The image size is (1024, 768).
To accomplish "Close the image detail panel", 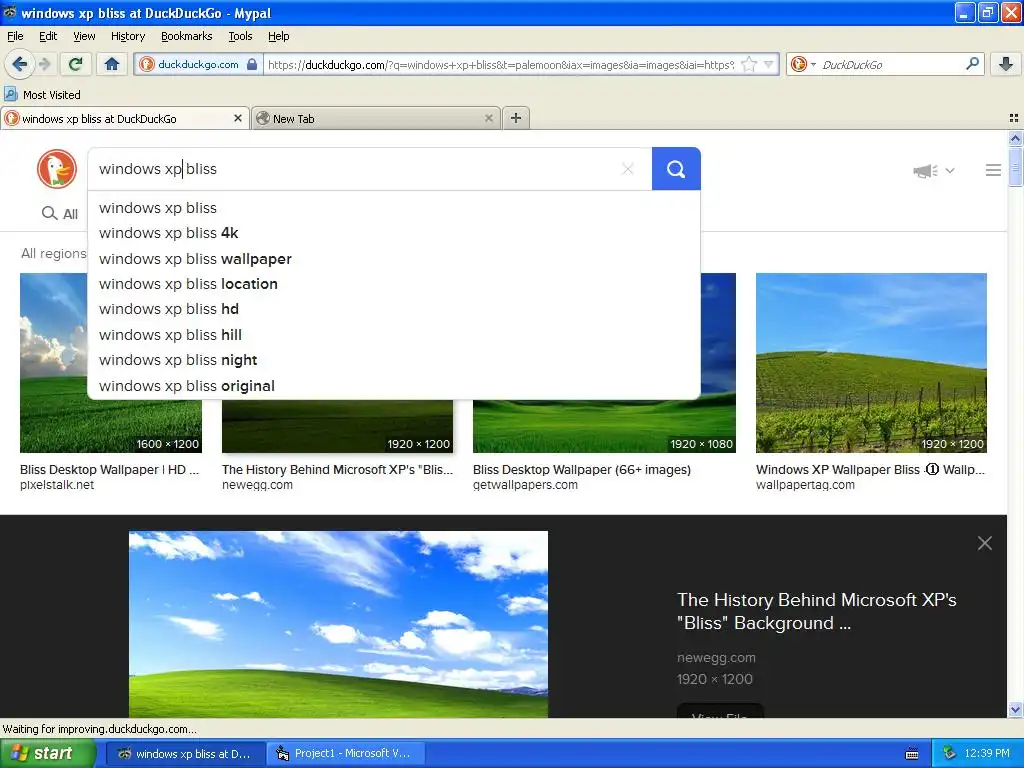I will coord(985,543).
